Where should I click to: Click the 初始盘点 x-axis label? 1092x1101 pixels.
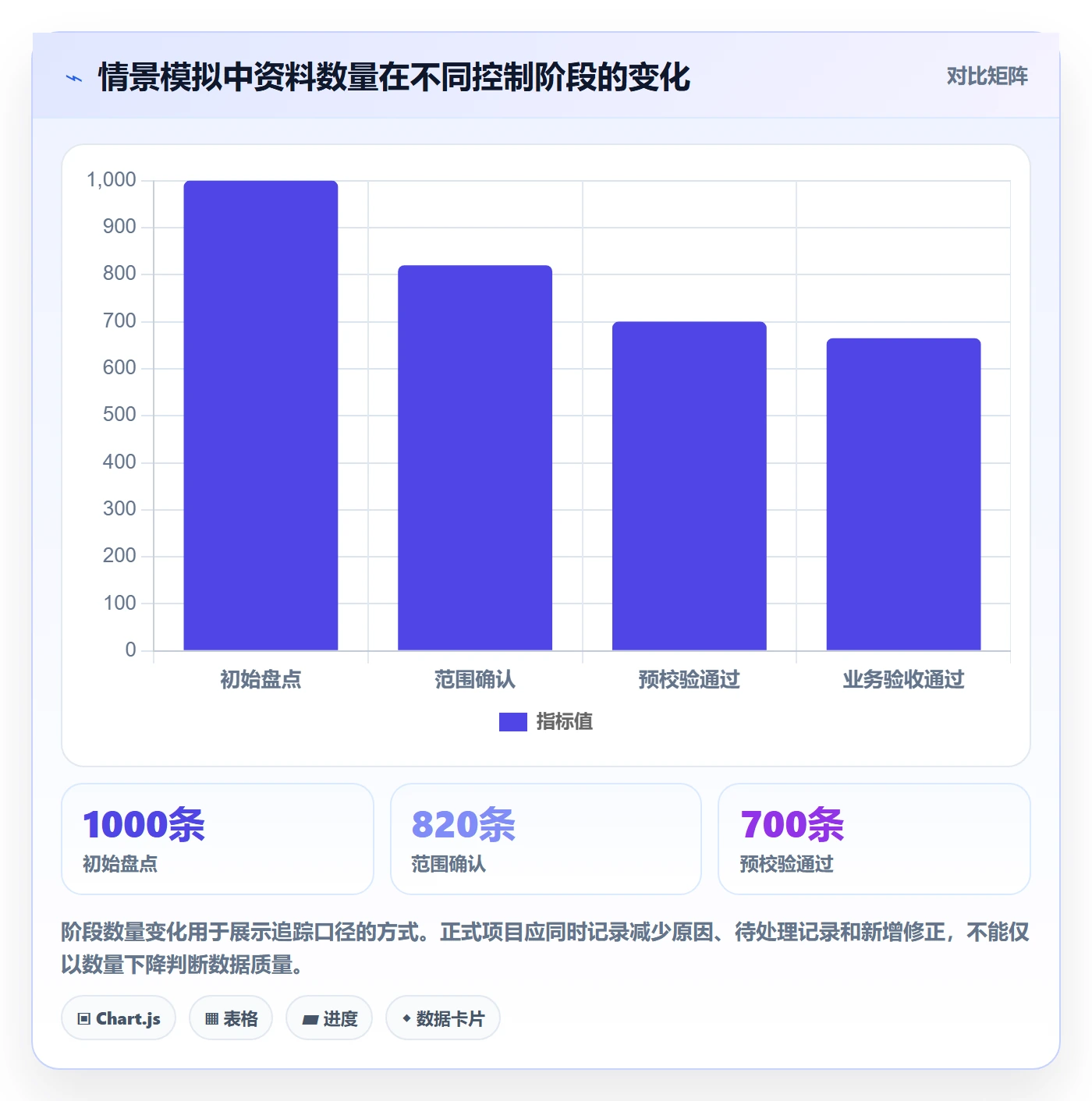click(261, 680)
